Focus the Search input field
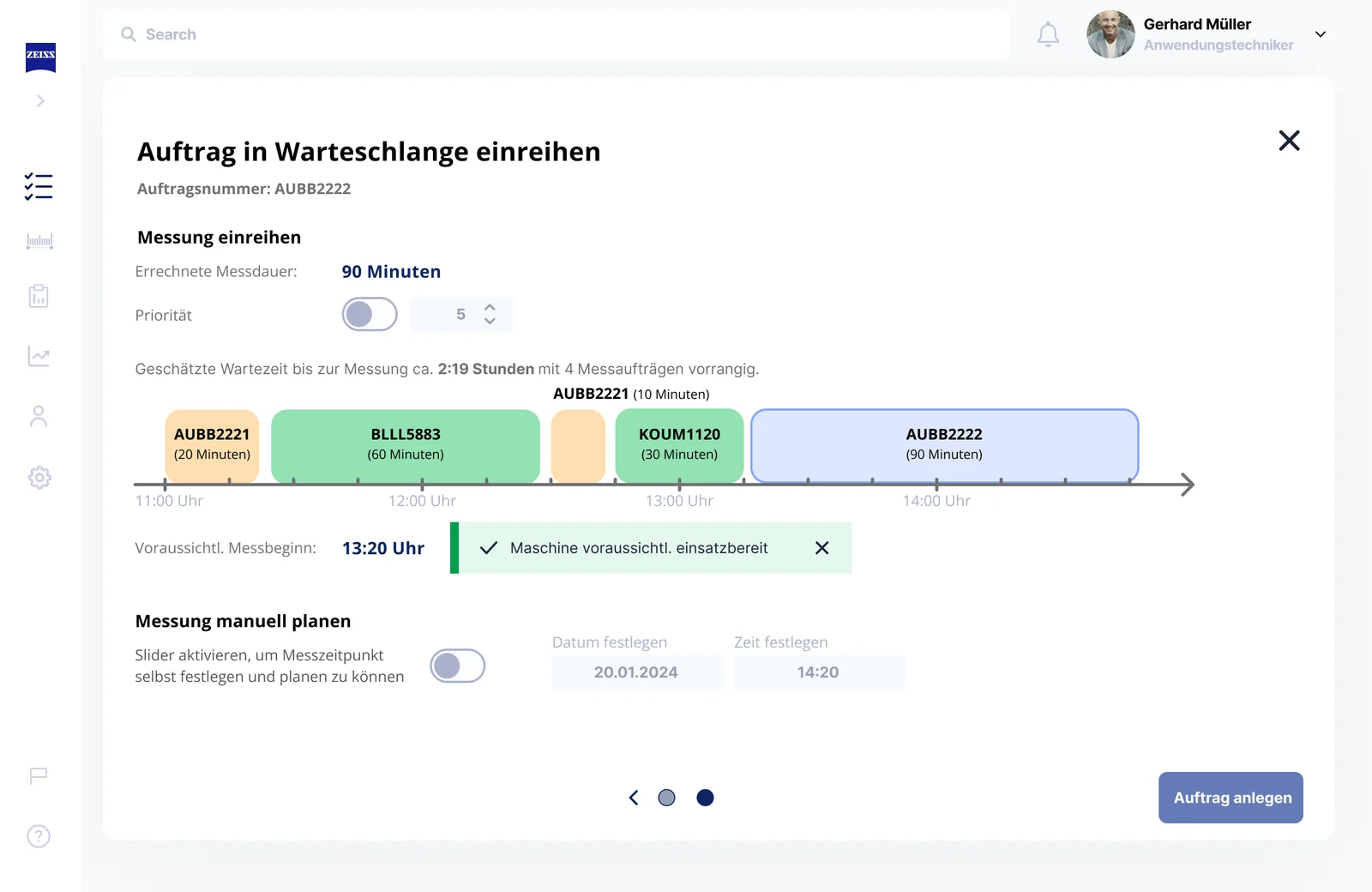The height and width of the screenshot is (892, 1372). (x=556, y=34)
